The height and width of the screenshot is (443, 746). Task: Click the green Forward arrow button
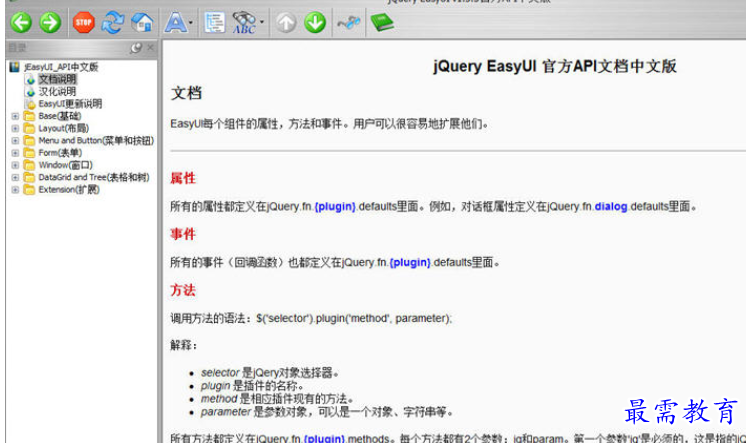[x=50, y=22]
